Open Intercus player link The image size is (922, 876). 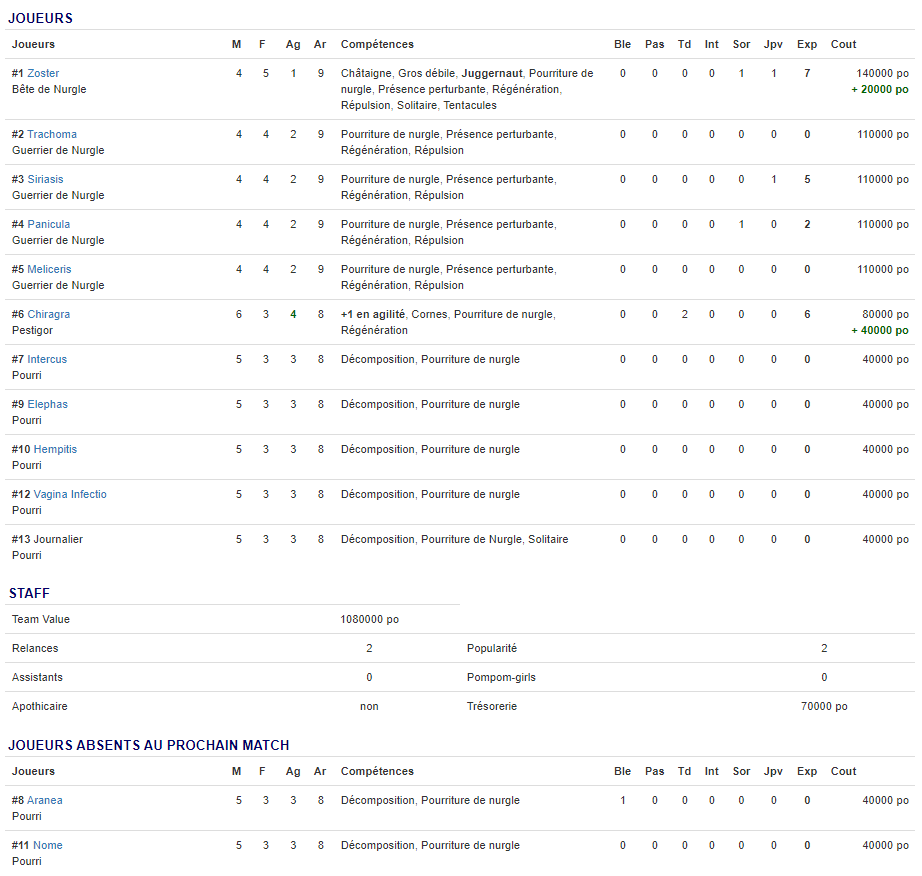click(x=47, y=359)
